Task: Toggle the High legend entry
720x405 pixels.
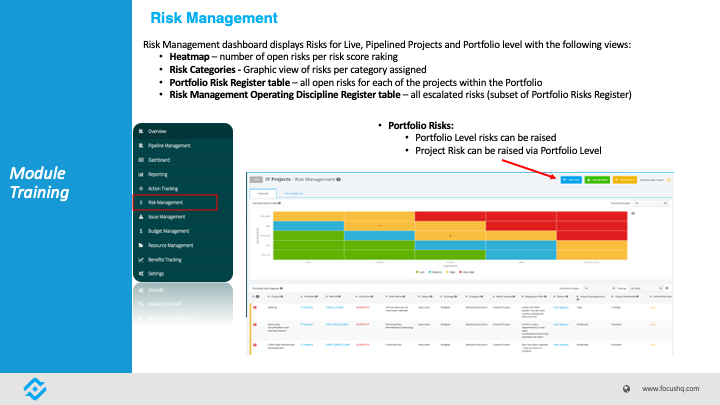Action: coord(450,272)
